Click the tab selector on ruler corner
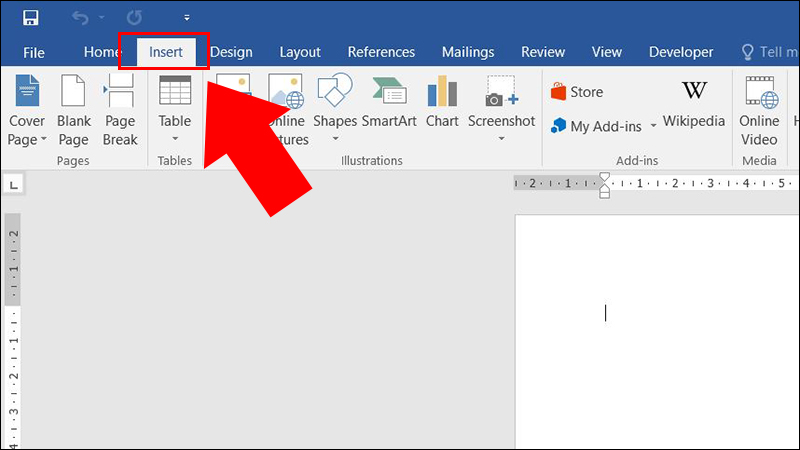 [15, 184]
